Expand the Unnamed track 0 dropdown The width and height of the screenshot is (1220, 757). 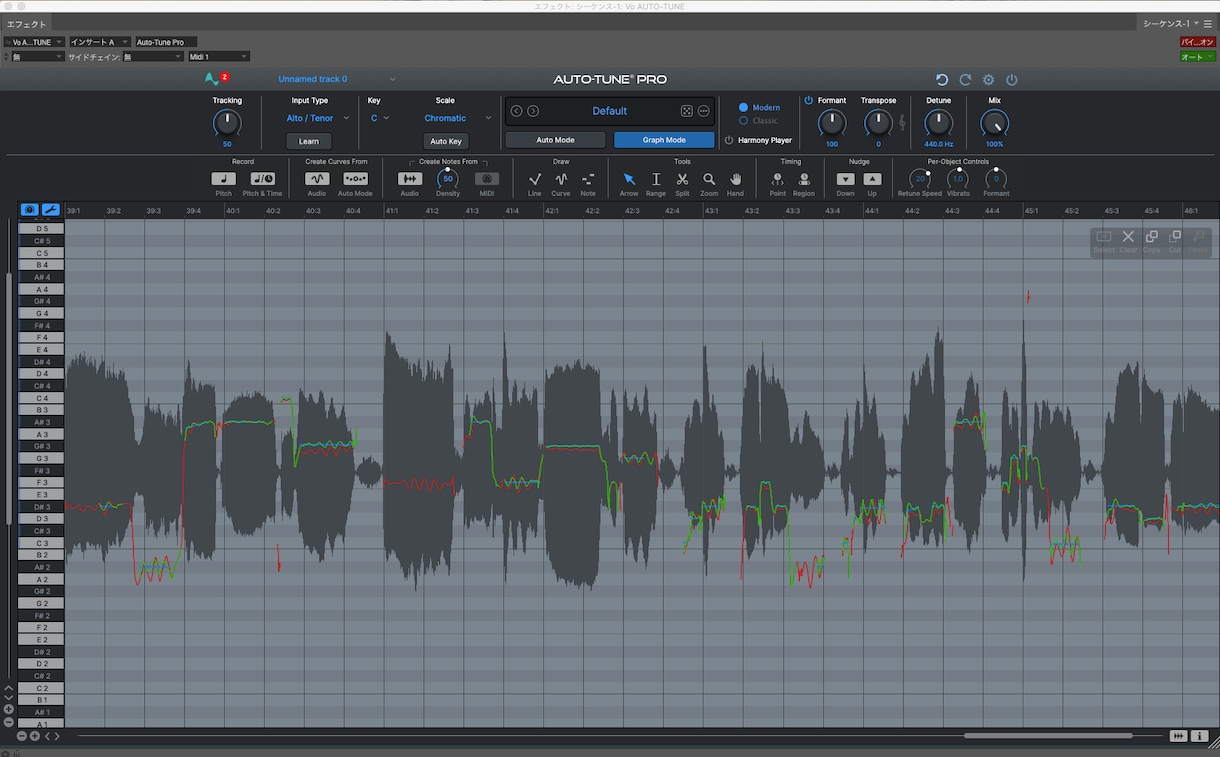337,79
